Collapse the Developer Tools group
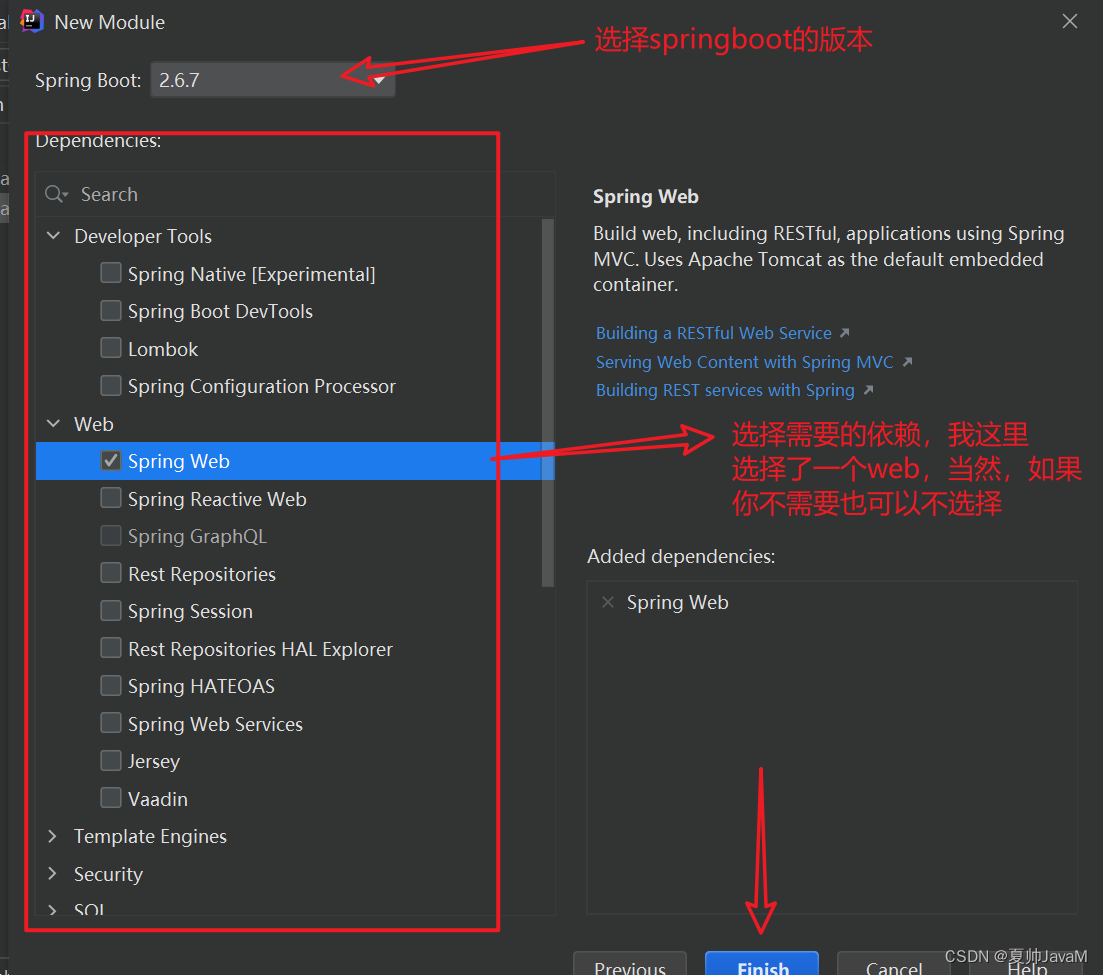This screenshot has height=975, width=1103. pyautogui.click(x=53, y=236)
